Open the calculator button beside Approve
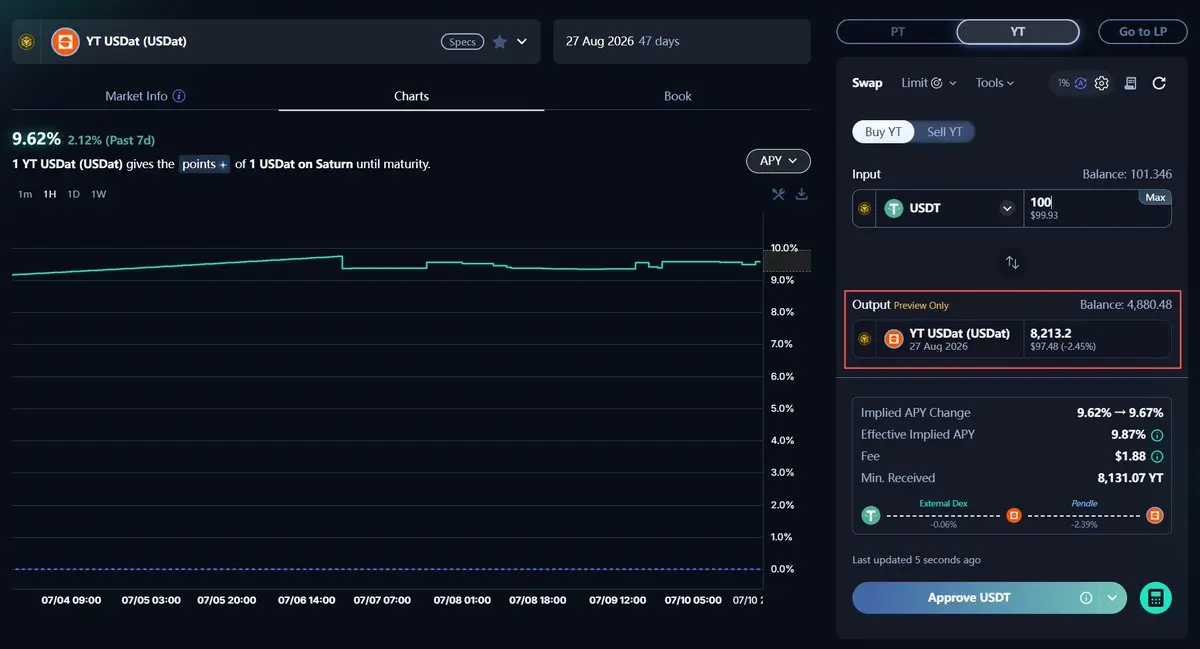The height and width of the screenshot is (649, 1200). [x=1156, y=598]
